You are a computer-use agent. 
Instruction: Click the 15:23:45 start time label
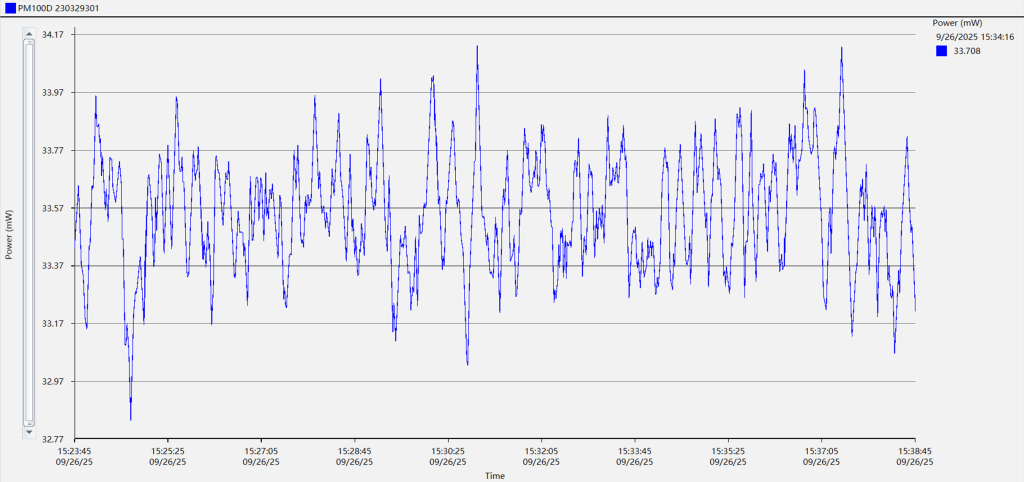[74, 451]
